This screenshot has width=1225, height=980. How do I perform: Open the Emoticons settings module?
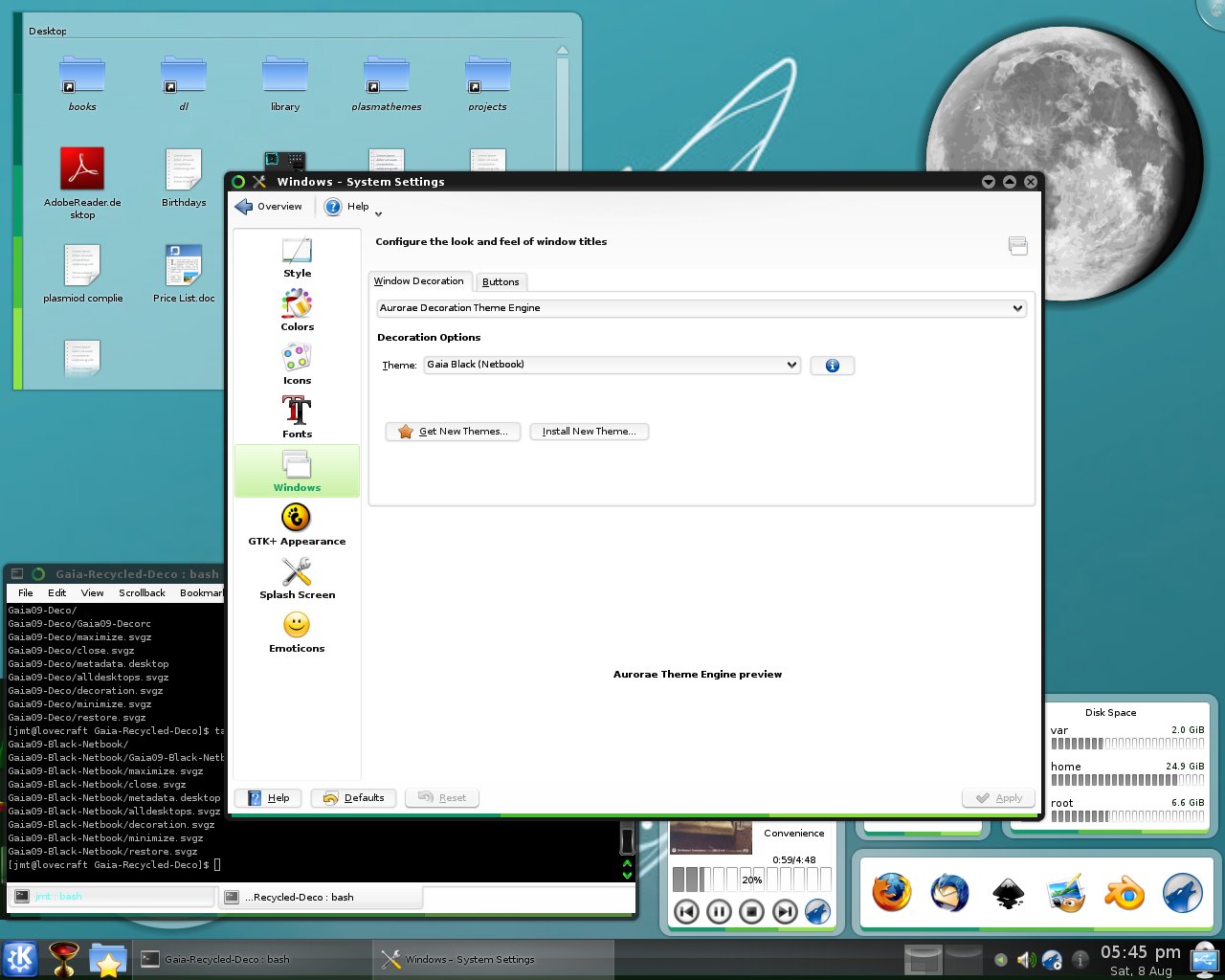click(297, 633)
